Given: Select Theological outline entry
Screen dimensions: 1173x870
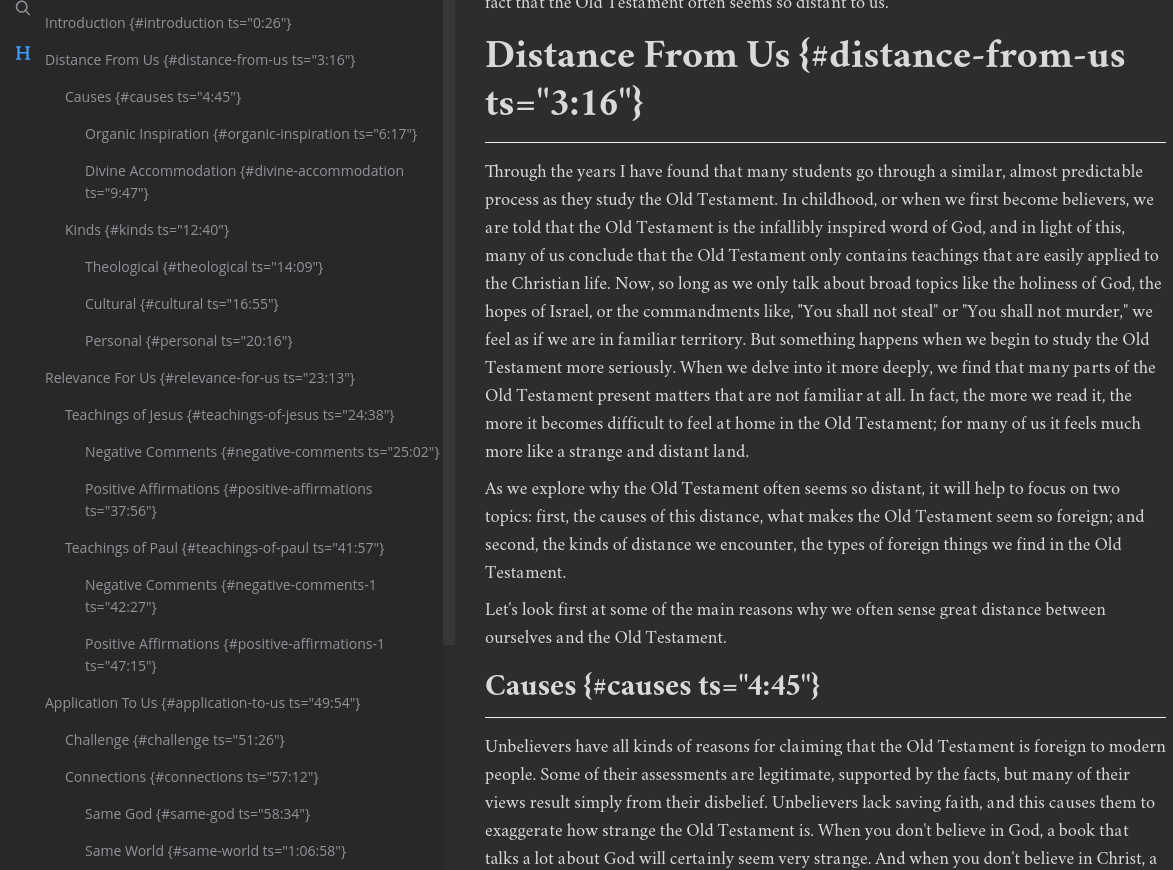Looking at the screenshot, I should (x=204, y=267).
